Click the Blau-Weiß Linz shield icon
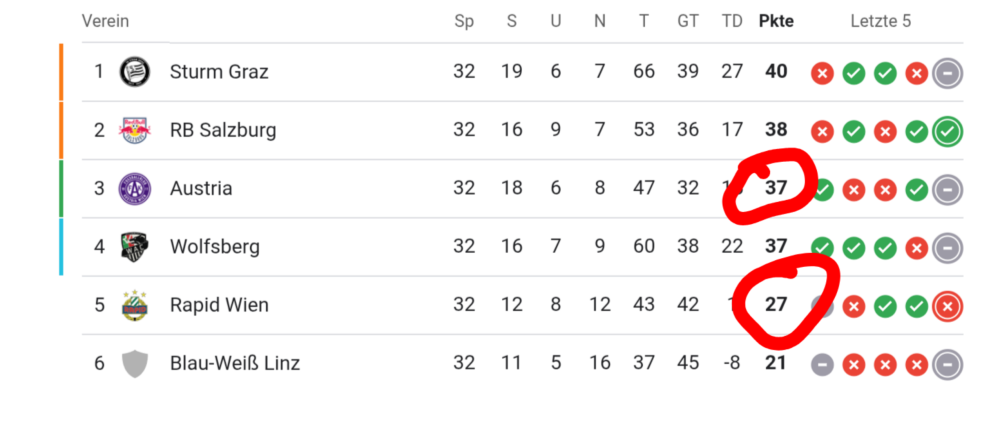The image size is (1000, 422). [133, 363]
